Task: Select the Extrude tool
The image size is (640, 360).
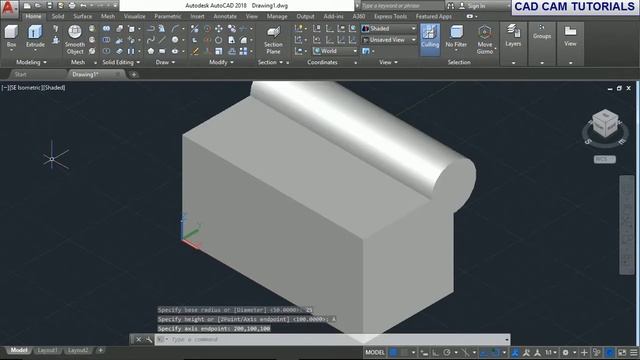Action: pos(35,36)
